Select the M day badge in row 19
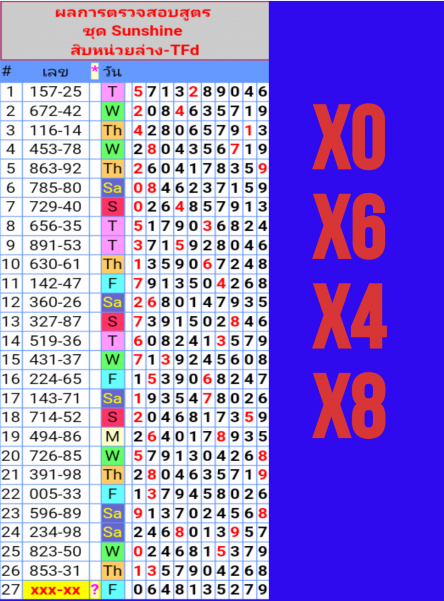The width and height of the screenshot is (444, 601). click(112, 437)
